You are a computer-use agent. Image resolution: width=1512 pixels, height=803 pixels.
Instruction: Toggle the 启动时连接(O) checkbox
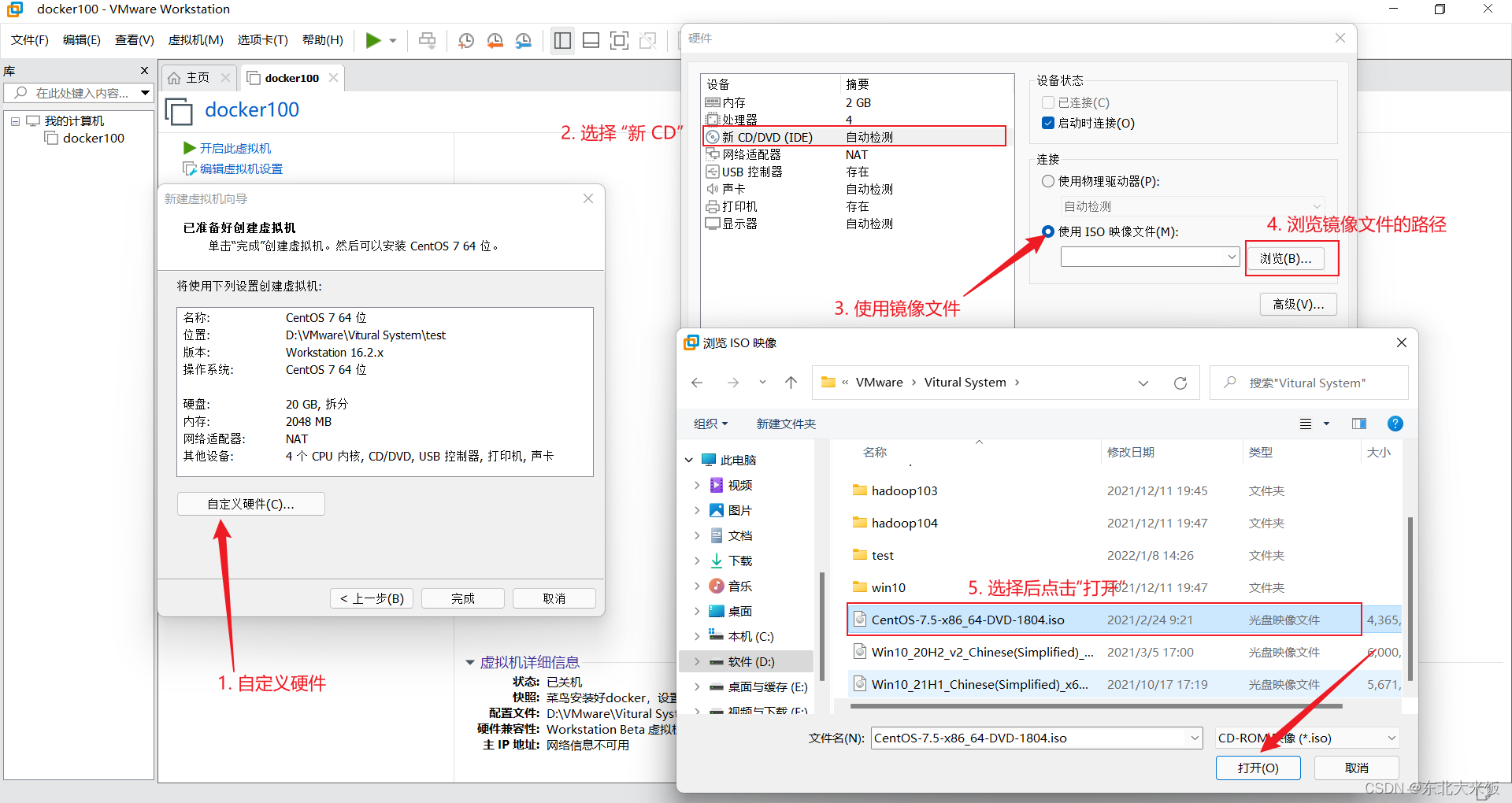[x=1048, y=123]
